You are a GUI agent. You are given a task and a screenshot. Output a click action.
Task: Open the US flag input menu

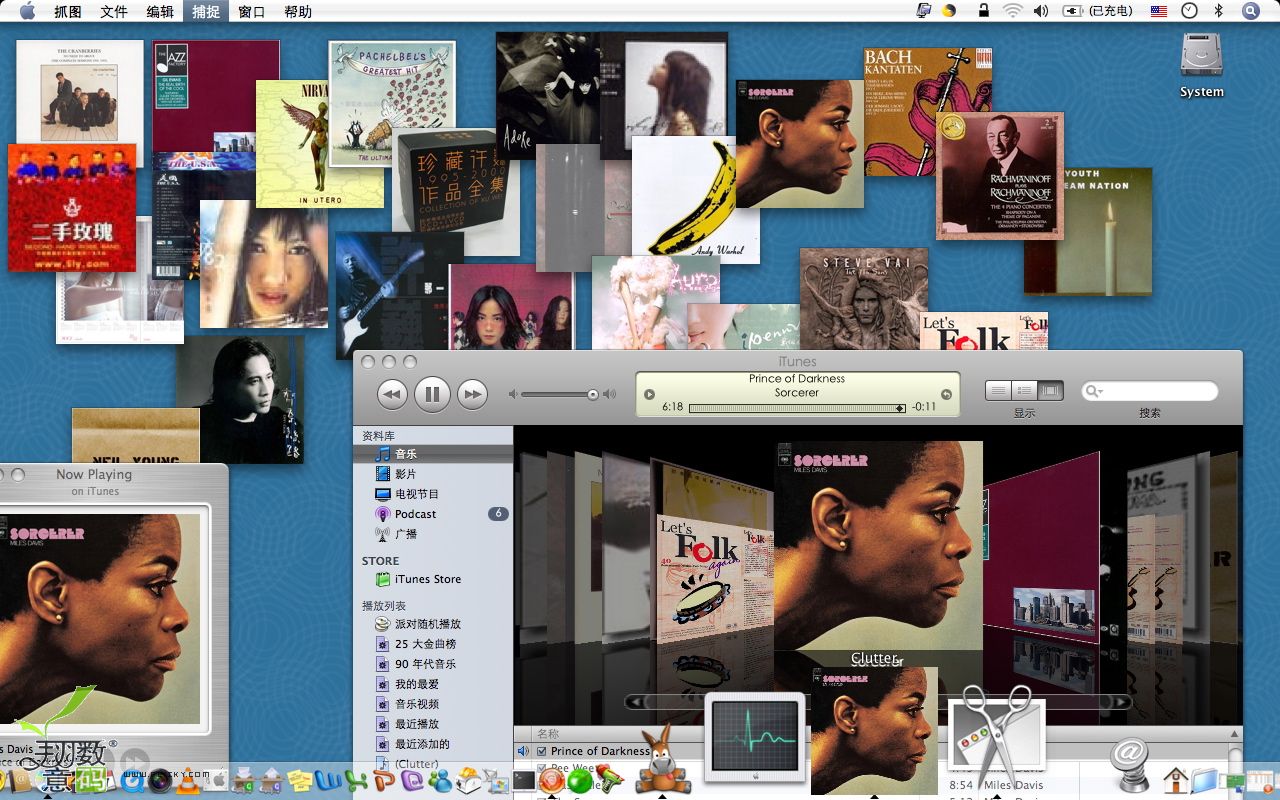pos(1159,11)
